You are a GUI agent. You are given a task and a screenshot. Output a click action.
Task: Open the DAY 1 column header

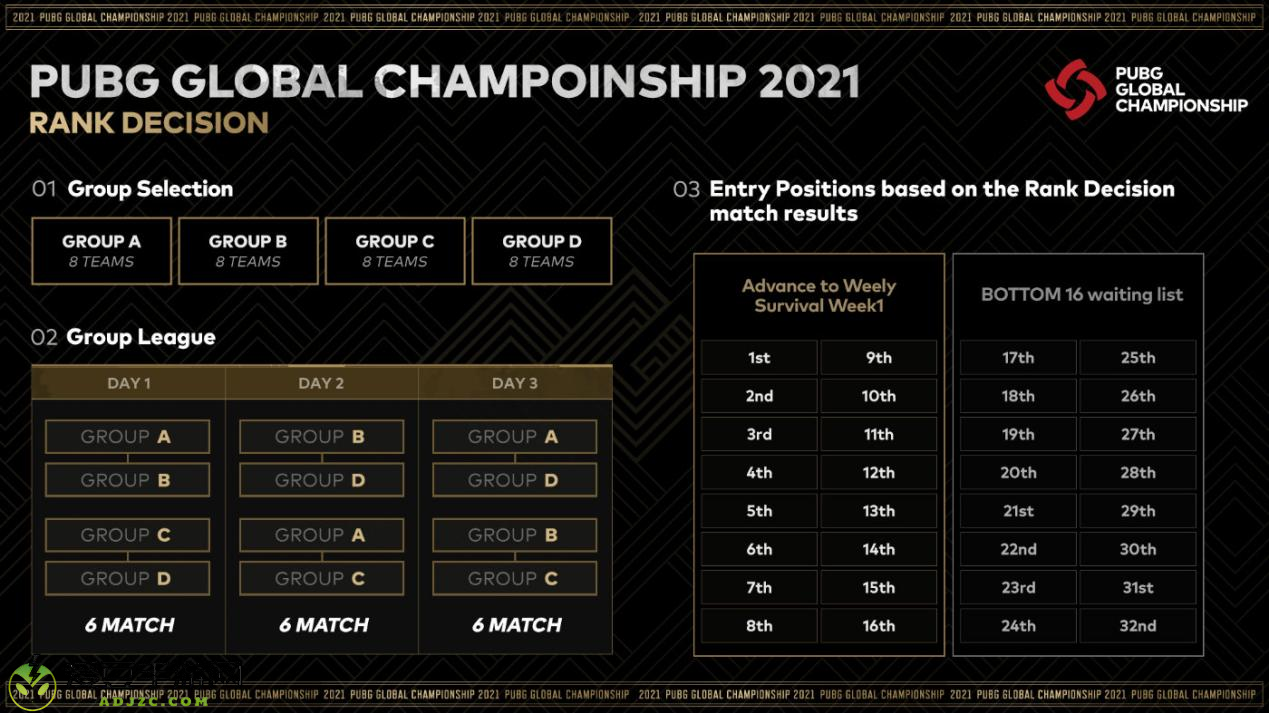(129, 383)
